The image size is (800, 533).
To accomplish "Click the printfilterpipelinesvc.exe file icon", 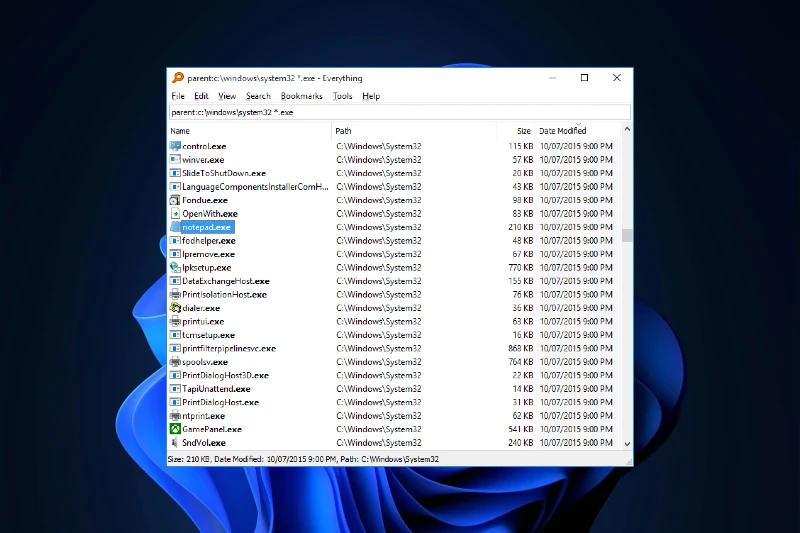I will (x=175, y=348).
